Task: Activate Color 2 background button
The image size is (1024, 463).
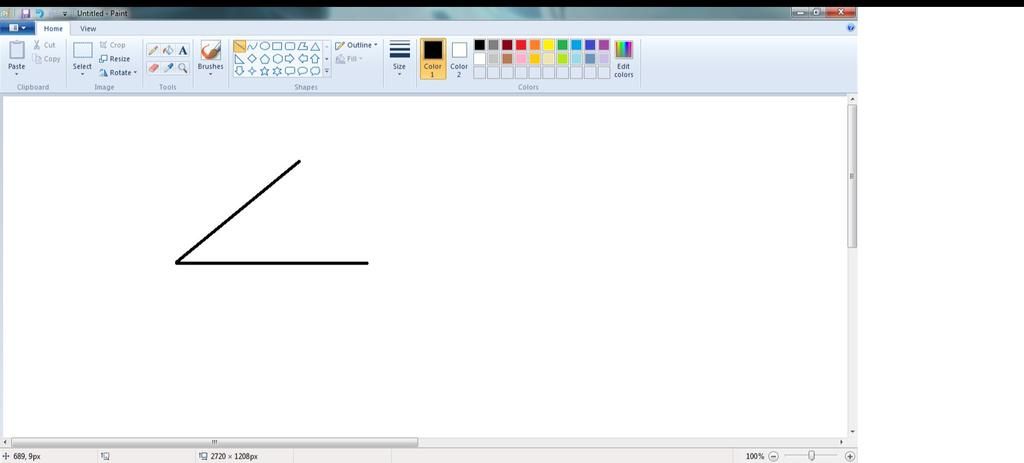Action: tap(459, 59)
